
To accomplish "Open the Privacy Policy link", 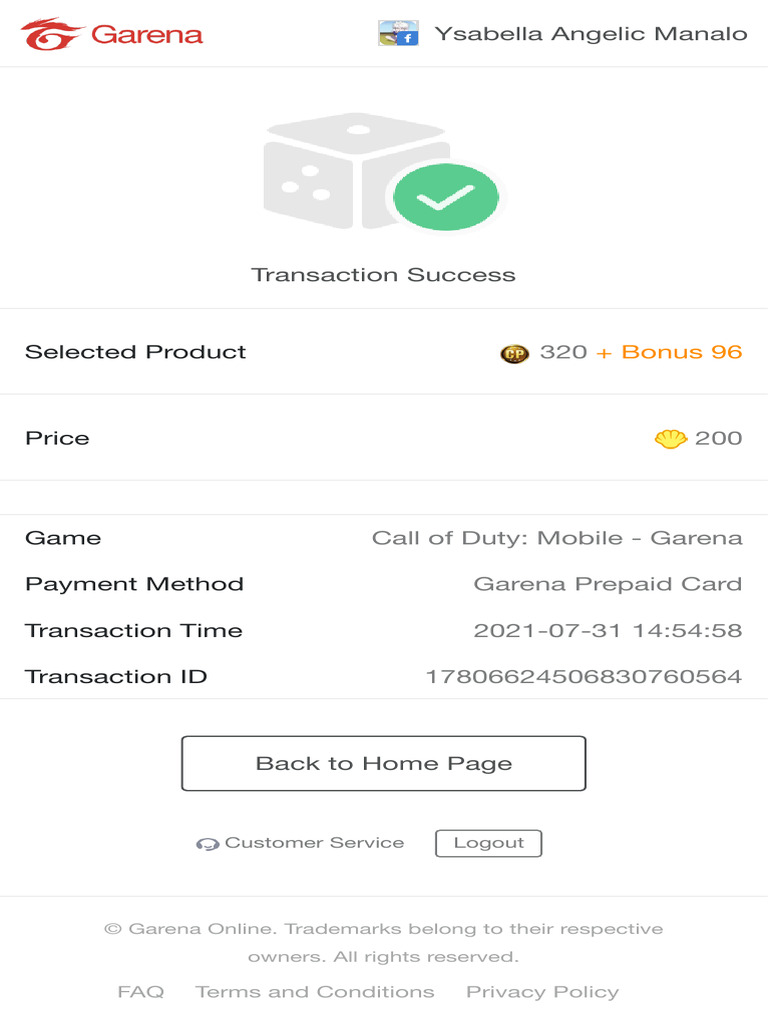I will 542,992.
